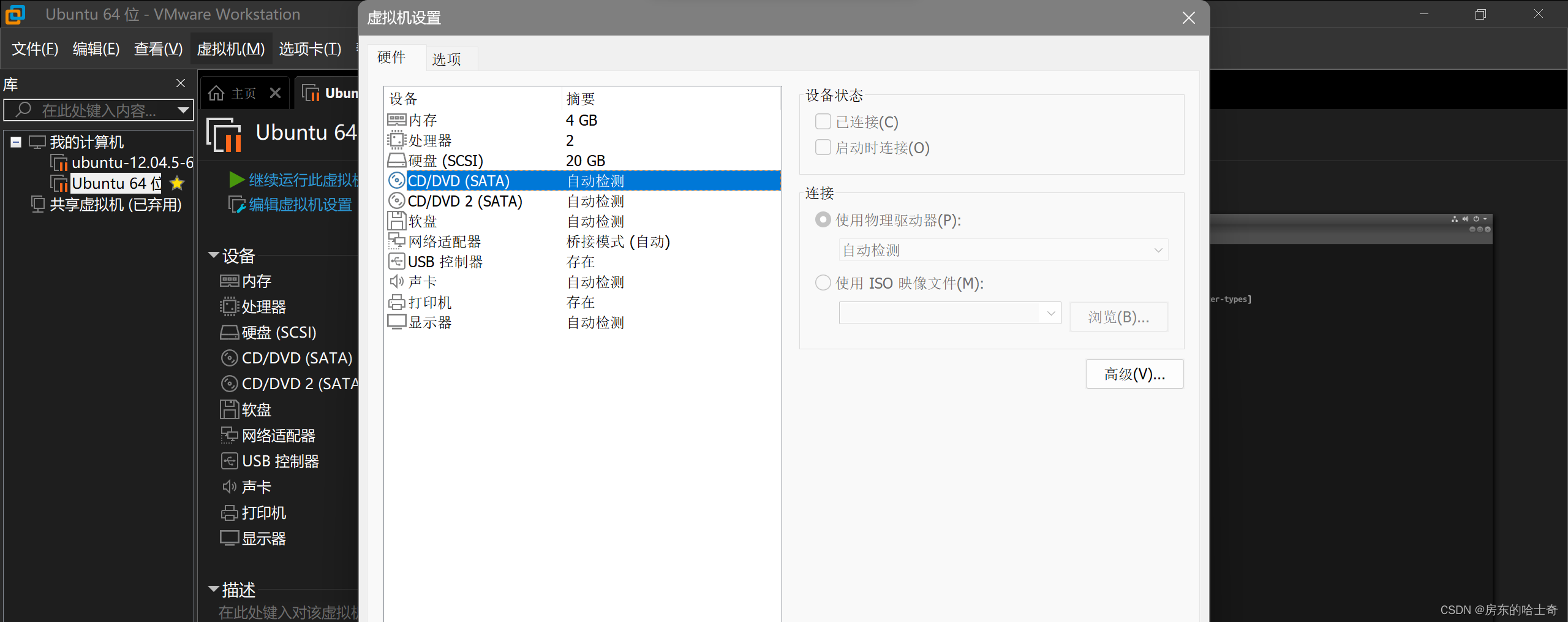This screenshot has height=622, width=1568.
Task: Select the 显示器 monitor icon in the dialog list
Action: 396,322
